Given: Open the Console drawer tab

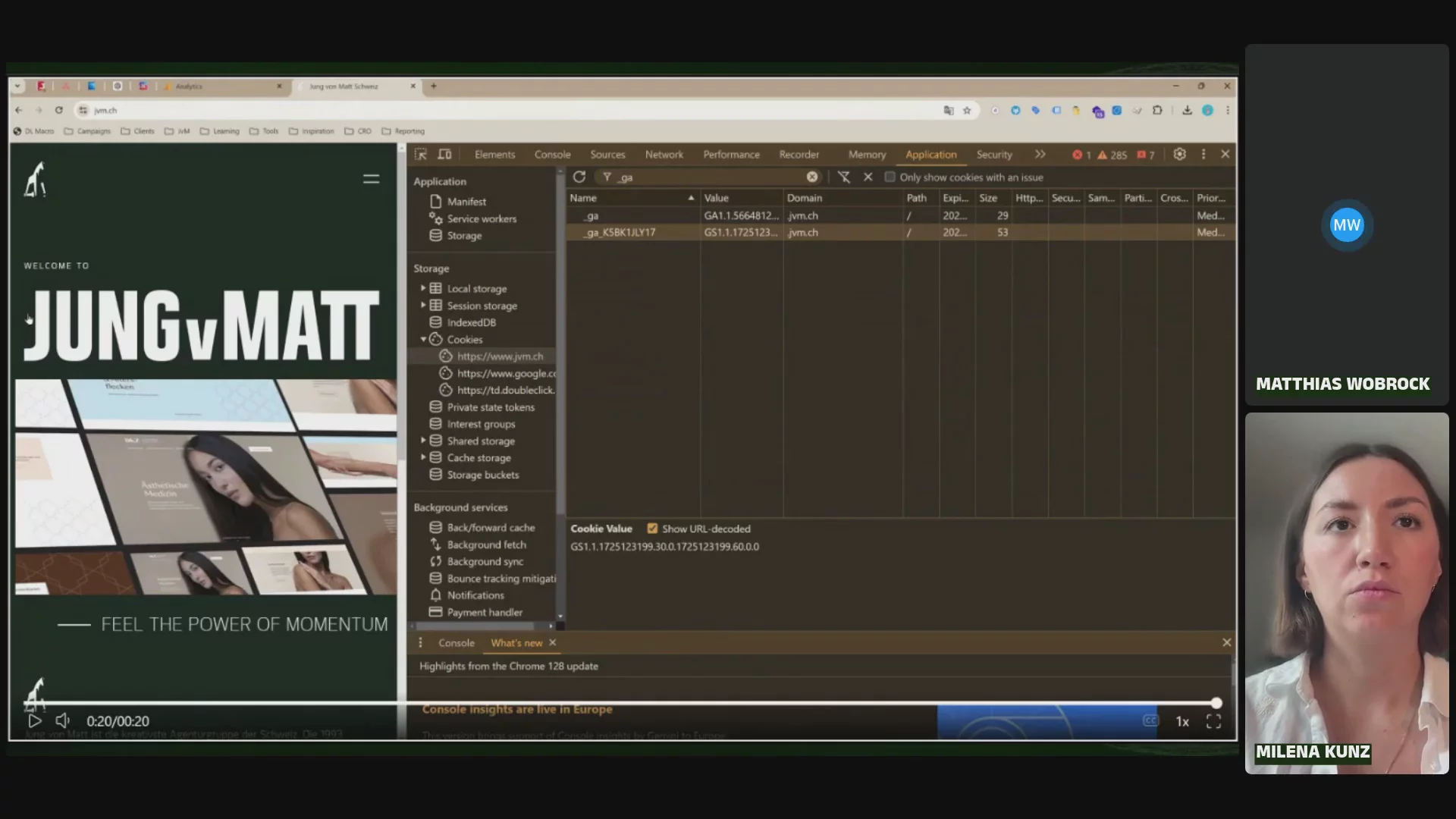Looking at the screenshot, I should [x=456, y=643].
